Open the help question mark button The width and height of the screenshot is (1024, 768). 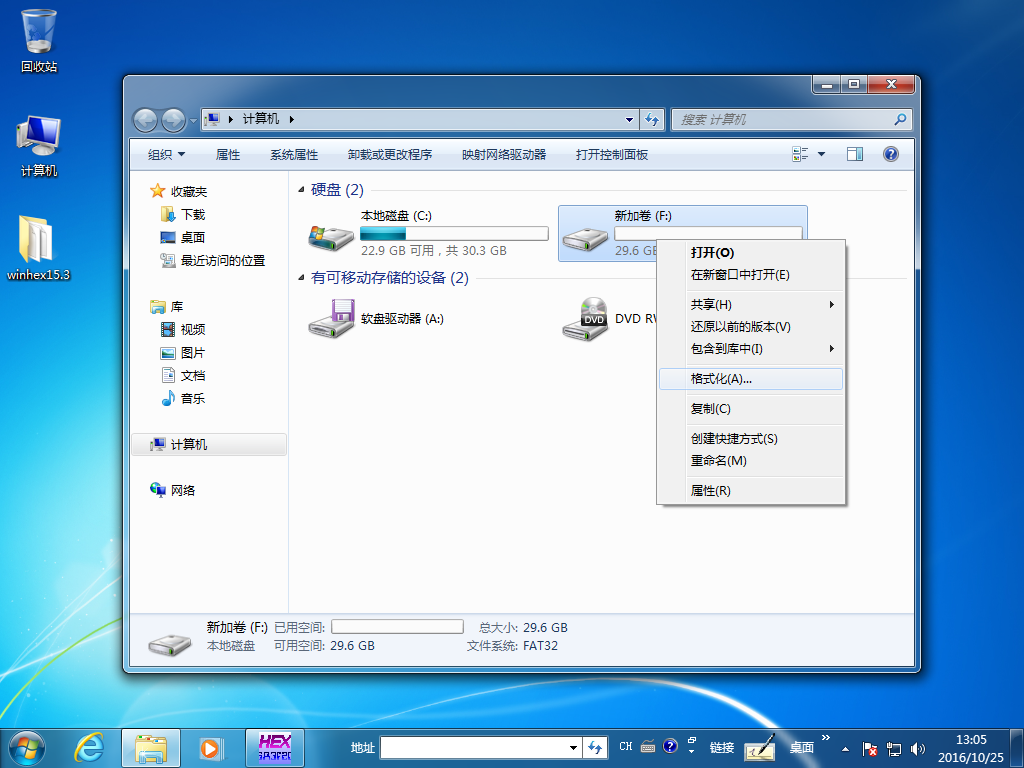891,154
